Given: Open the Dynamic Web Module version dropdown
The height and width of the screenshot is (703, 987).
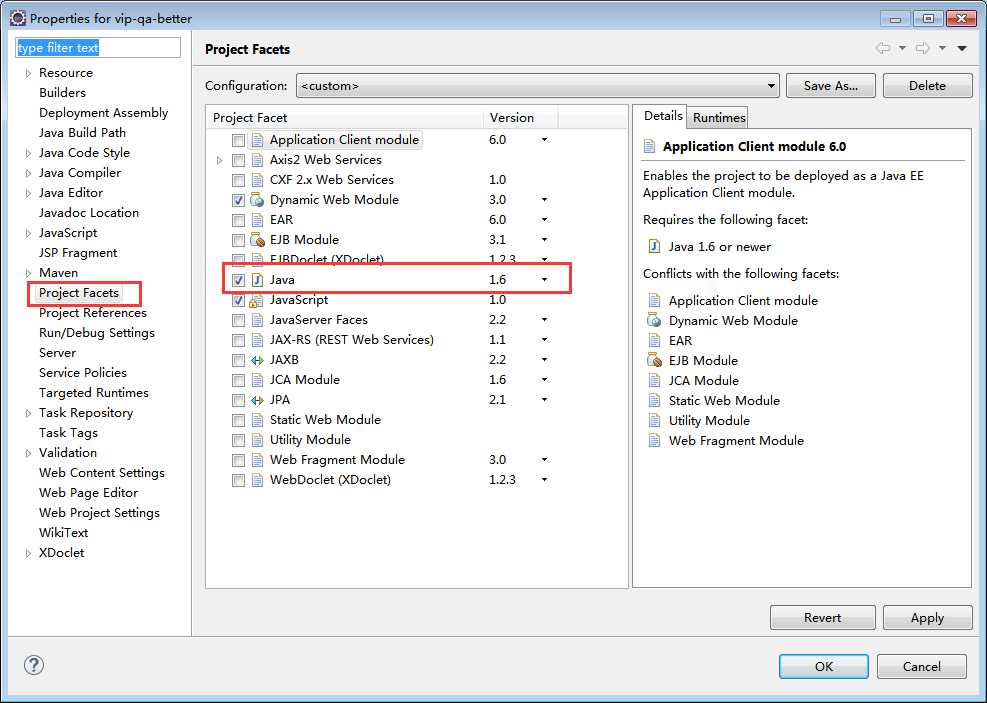Looking at the screenshot, I should pos(544,200).
